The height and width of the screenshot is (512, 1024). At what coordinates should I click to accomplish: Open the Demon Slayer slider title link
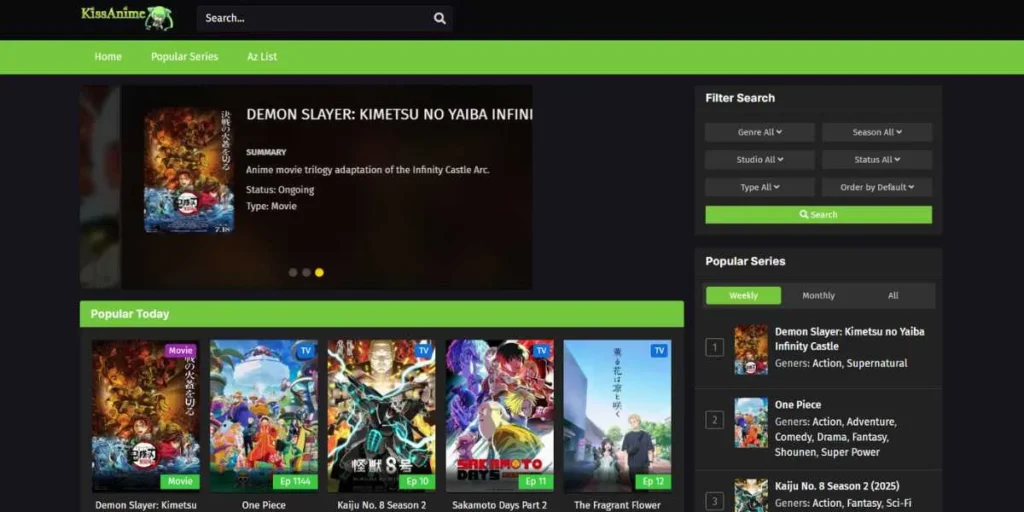pos(389,115)
